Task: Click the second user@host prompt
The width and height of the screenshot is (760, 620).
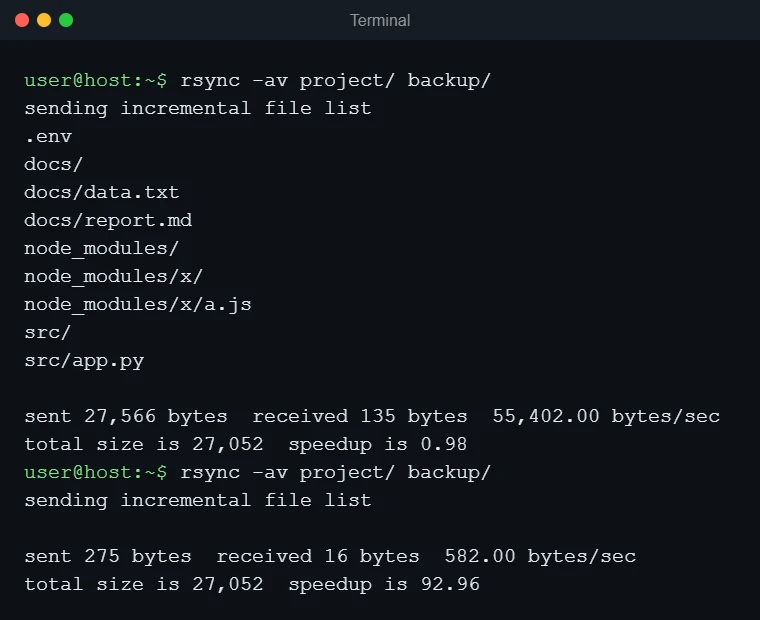Action: coord(96,472)
